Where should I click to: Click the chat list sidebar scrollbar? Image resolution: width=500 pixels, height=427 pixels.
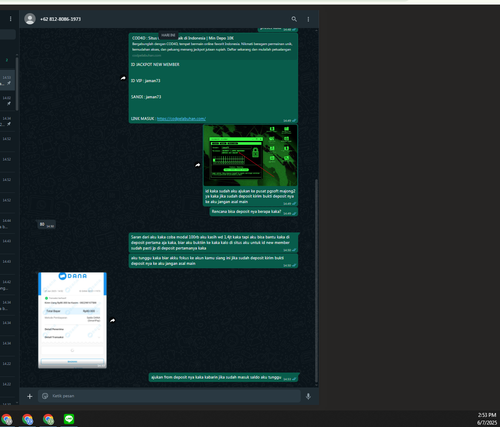pos(17,84)
